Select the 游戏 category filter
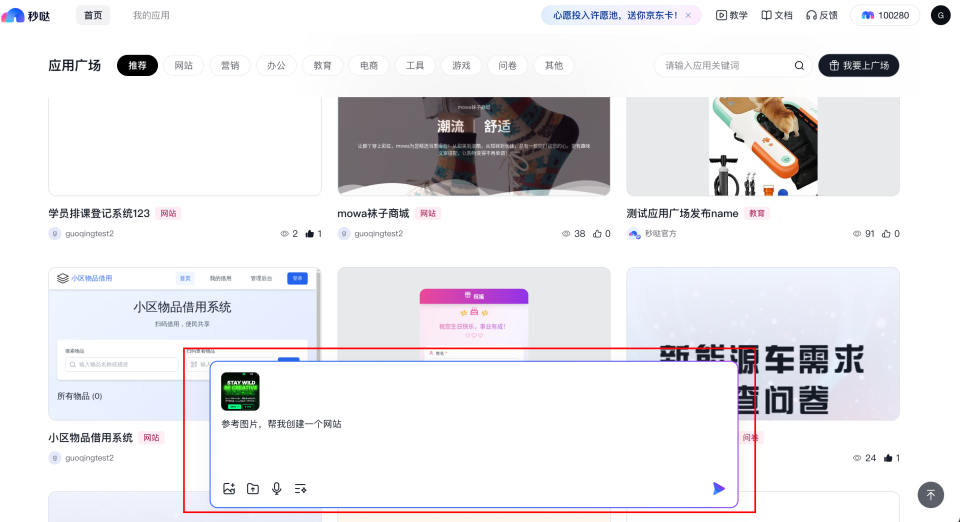 [x=462, y=65]
